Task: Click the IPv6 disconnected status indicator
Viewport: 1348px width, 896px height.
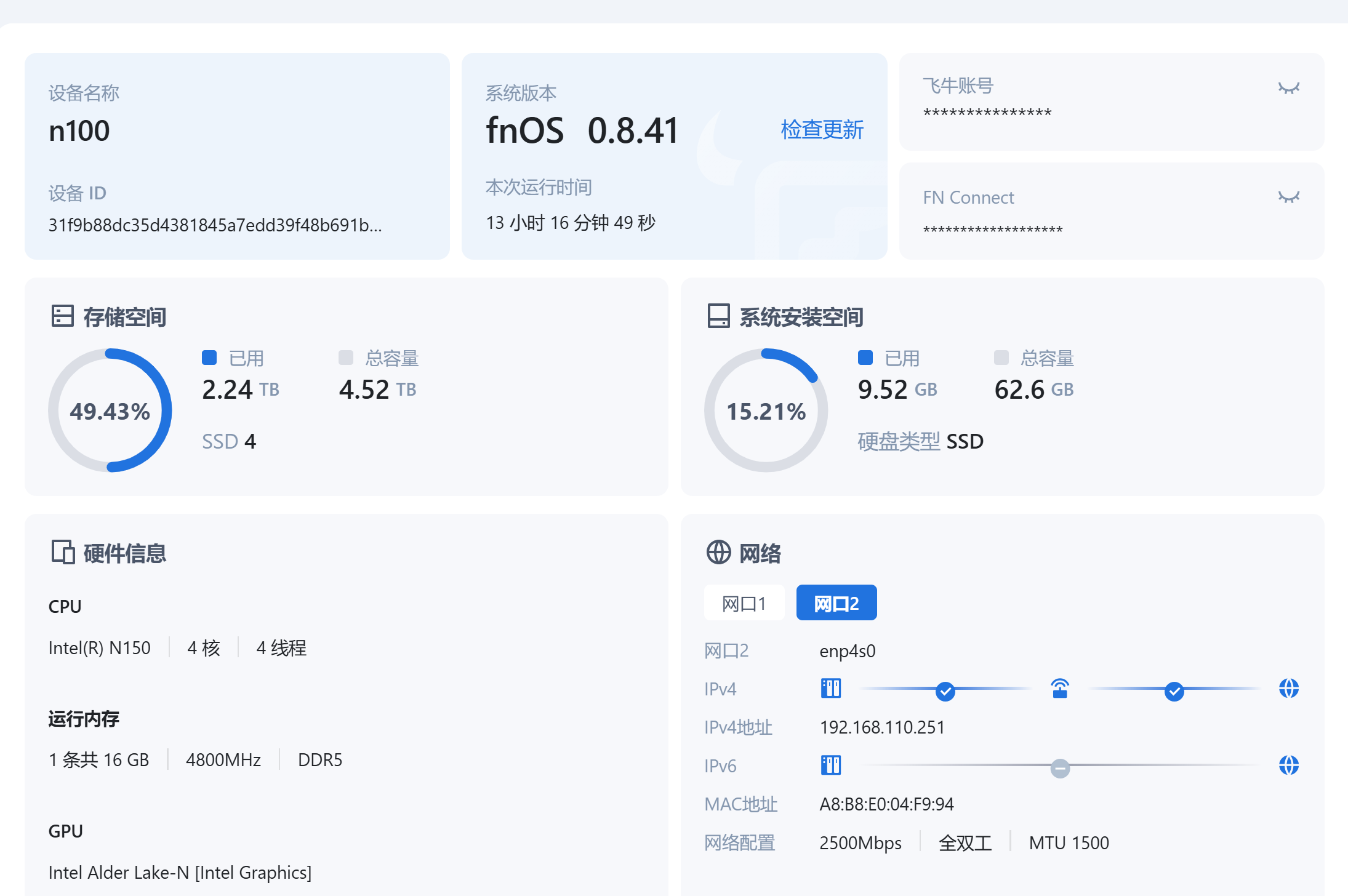Action: tap(1060, 768)
